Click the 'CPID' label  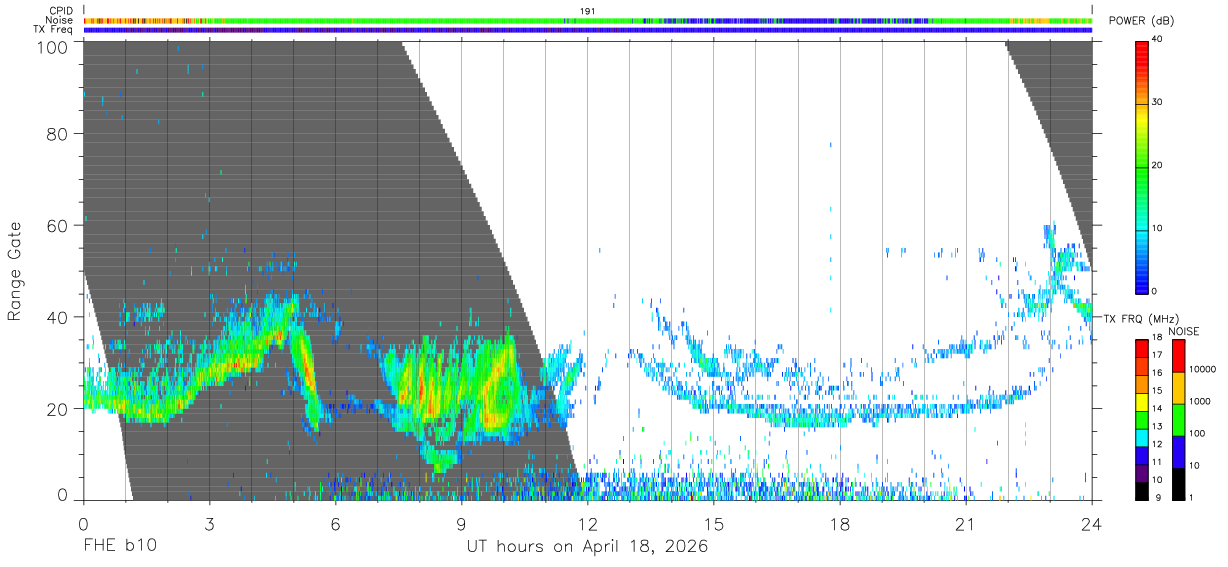pos(60,11)
